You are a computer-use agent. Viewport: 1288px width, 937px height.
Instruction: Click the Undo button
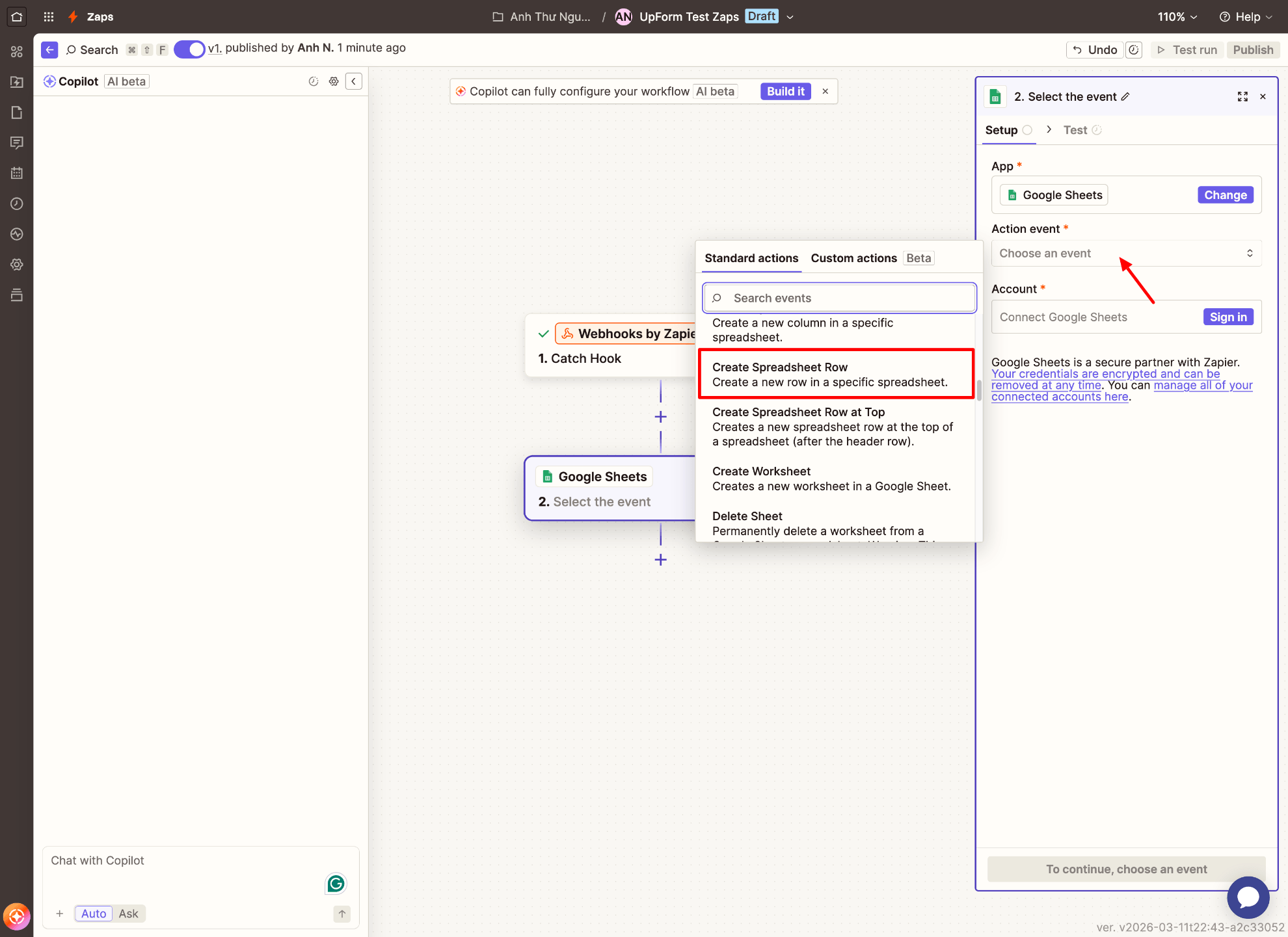tap(1095, 50)
